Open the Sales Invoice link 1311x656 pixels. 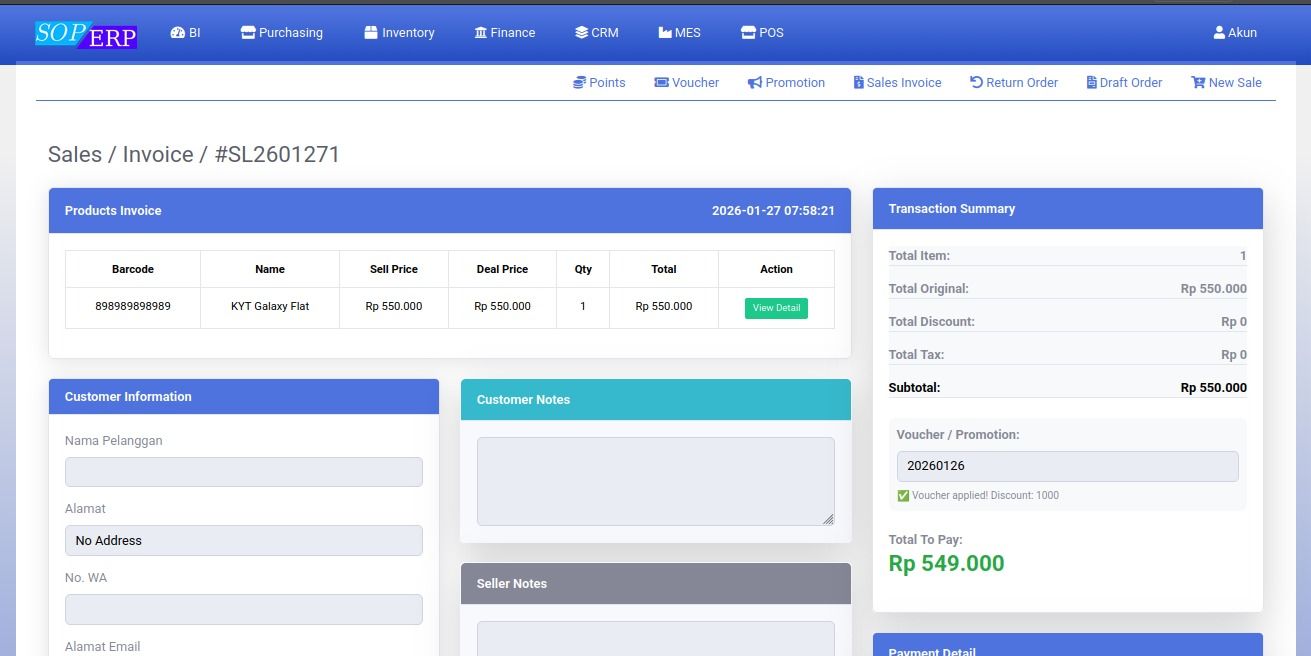click(897, 83)
